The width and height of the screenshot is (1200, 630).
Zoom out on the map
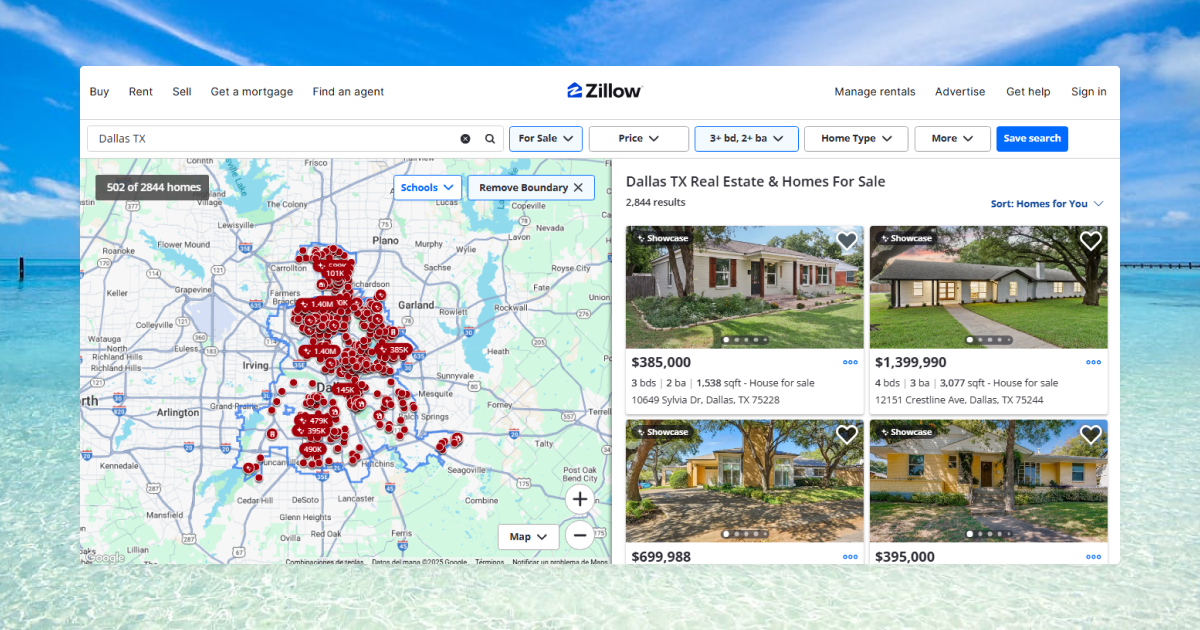pyautogui.click(x=580, y=535)
